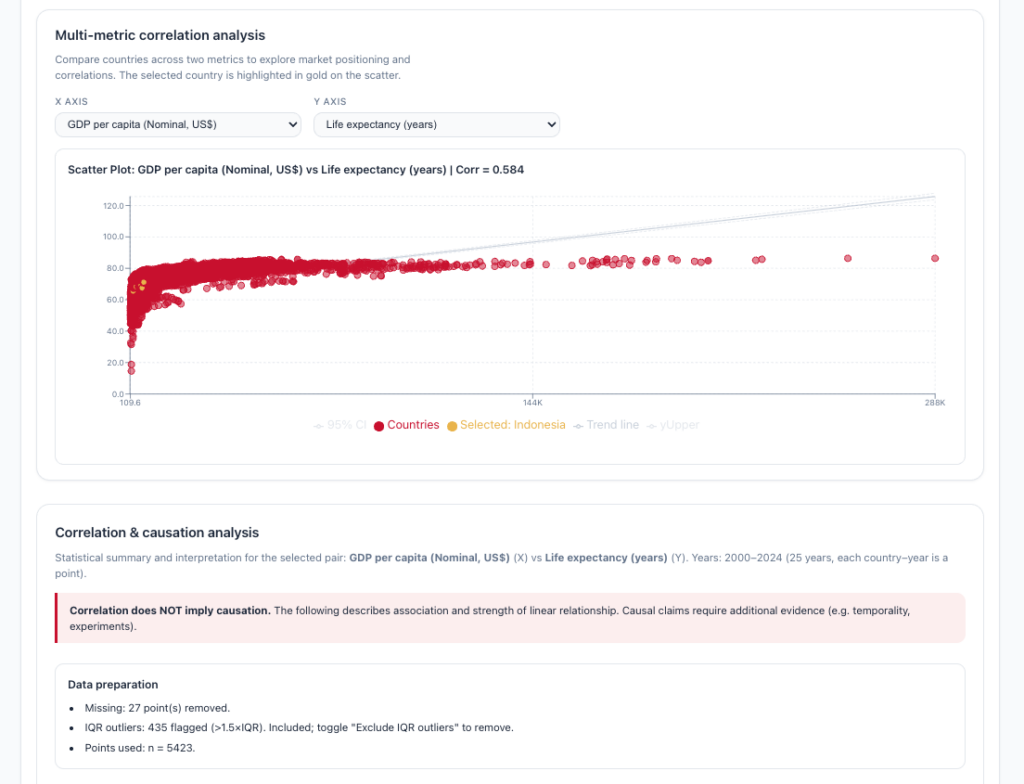Hide the Countries series via legend label
This screenshot has height=784, width=1024.
pyautogui.click(x=413, y=425)
